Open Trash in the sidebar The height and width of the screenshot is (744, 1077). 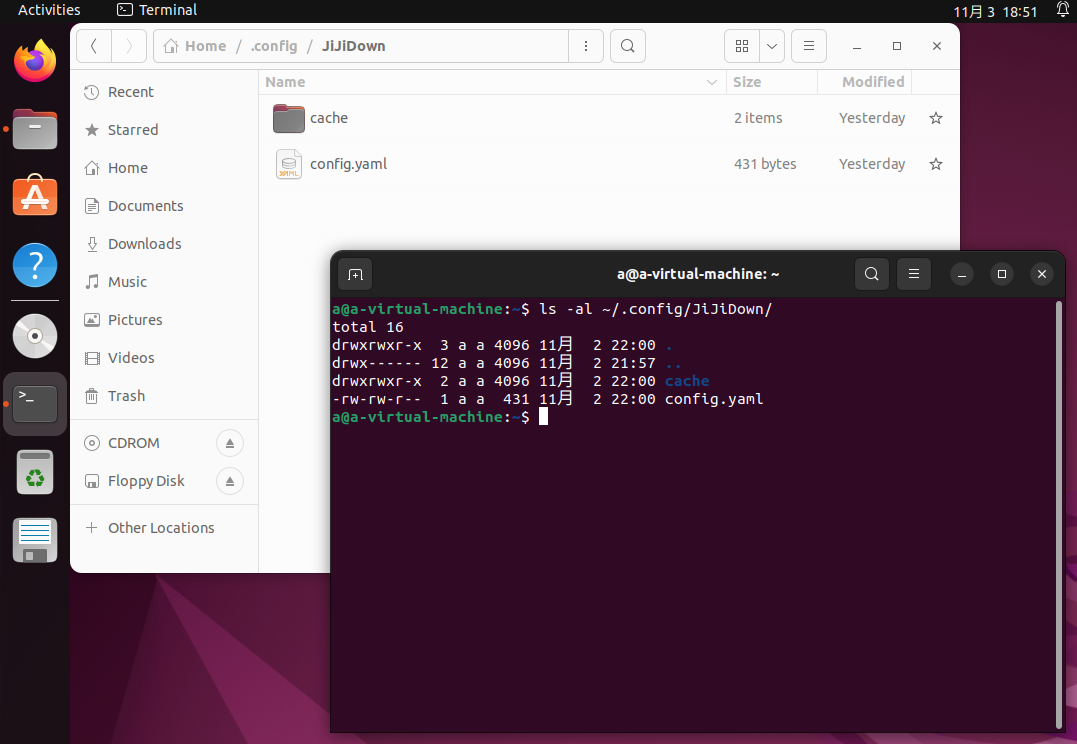point(164,396)
